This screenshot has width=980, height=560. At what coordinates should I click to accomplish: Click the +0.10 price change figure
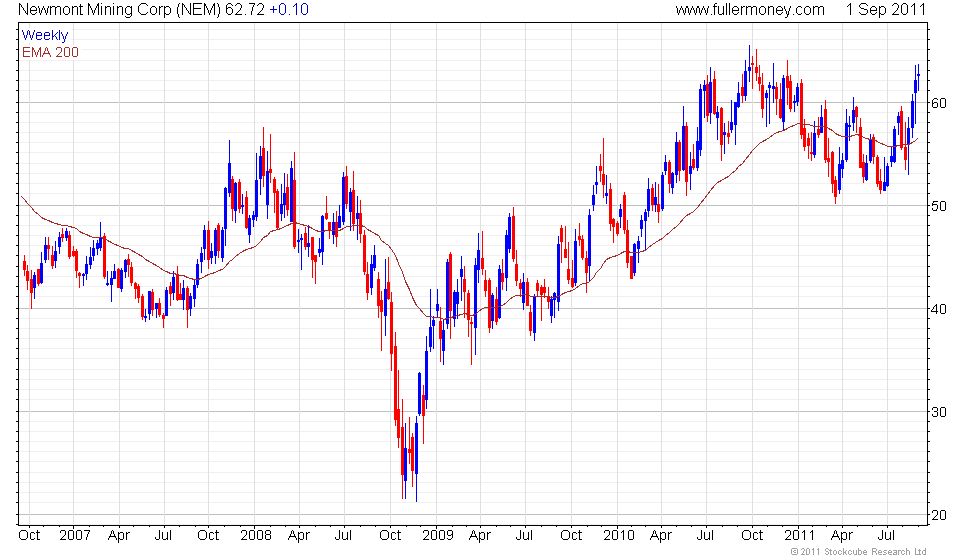(289, 10)
